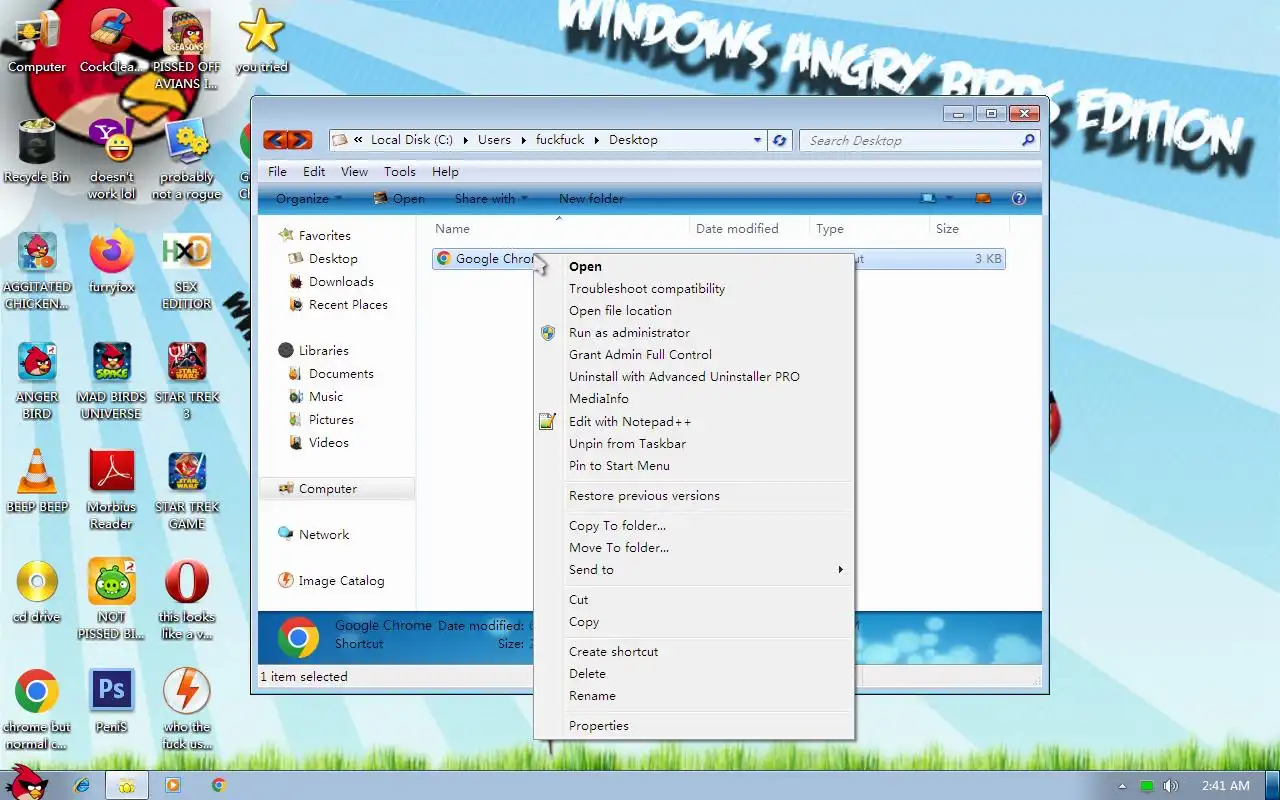Choose 'Unpin from Taskbar'
Viewport: 1280px width, 800px height.
(694, 444)
